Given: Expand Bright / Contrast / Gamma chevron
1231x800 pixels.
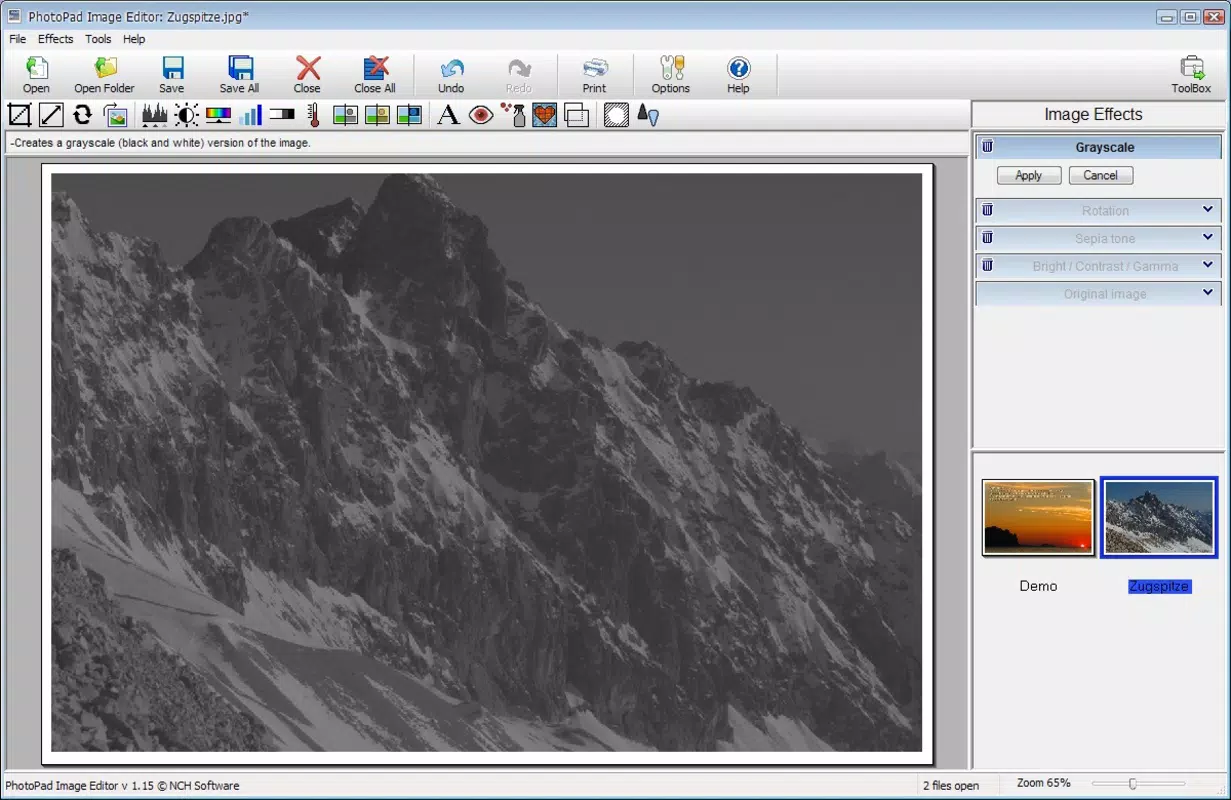Looking at the screenshot, I should [x=1208, y=266].
